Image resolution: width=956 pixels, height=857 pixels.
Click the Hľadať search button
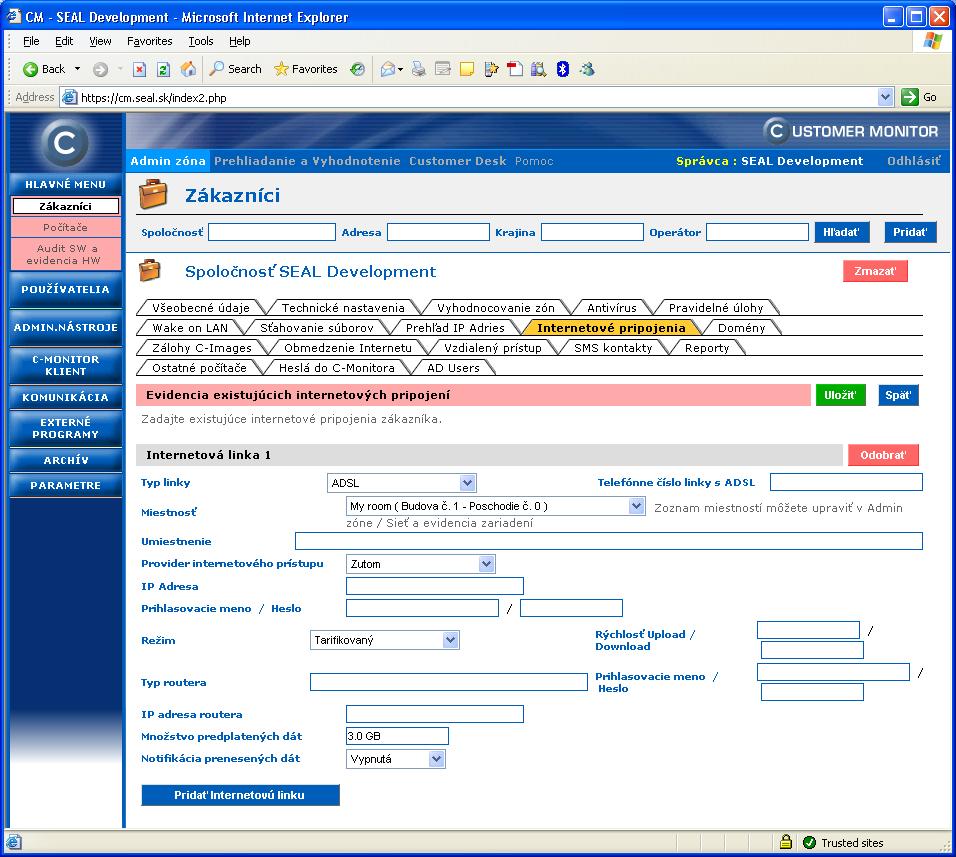coord(841,232)
